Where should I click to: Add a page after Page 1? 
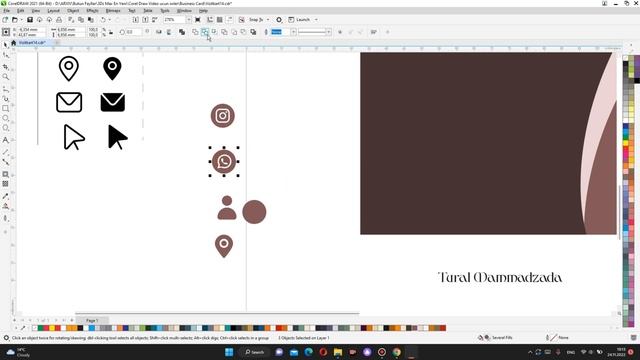(x=71, y=320)
